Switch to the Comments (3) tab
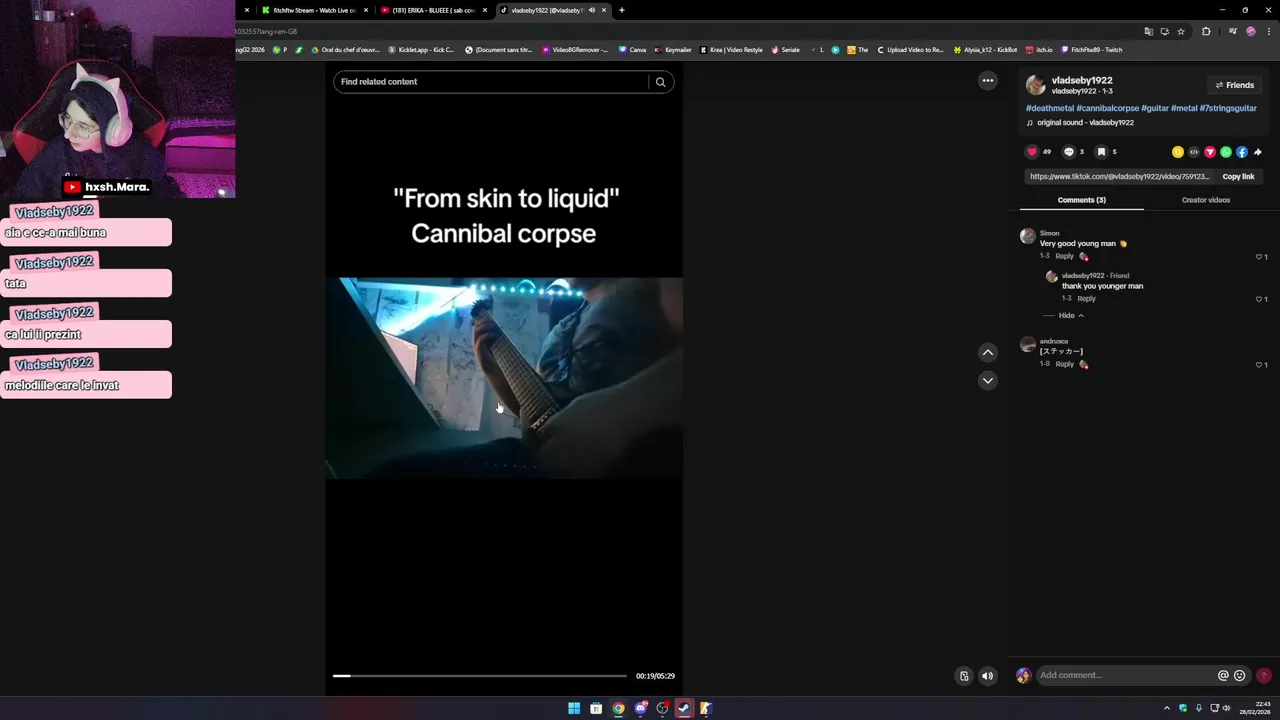Viewport: 1280px width, 720px height. pyautogui.click(x=1081, y=200)
